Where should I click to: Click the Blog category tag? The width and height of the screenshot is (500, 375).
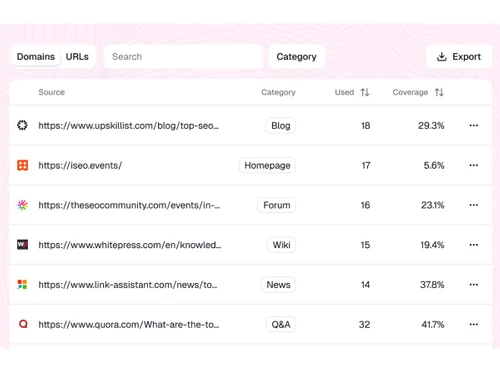(281, 126)
